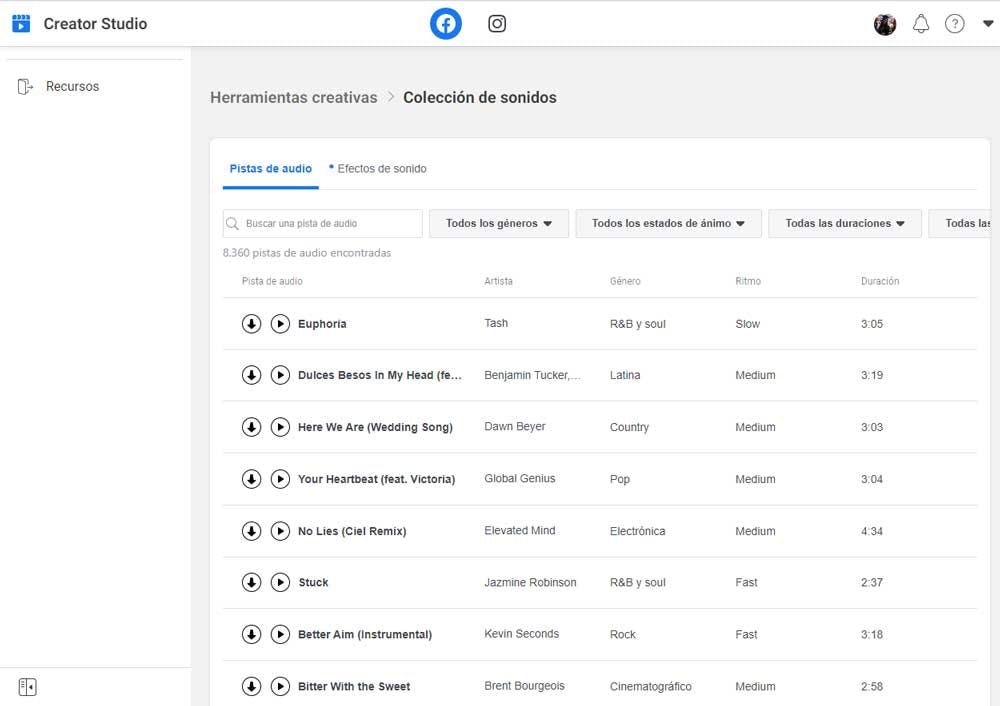The image size is (1000, 706).
Task: Open the help question mark icon
Action: 955,24
